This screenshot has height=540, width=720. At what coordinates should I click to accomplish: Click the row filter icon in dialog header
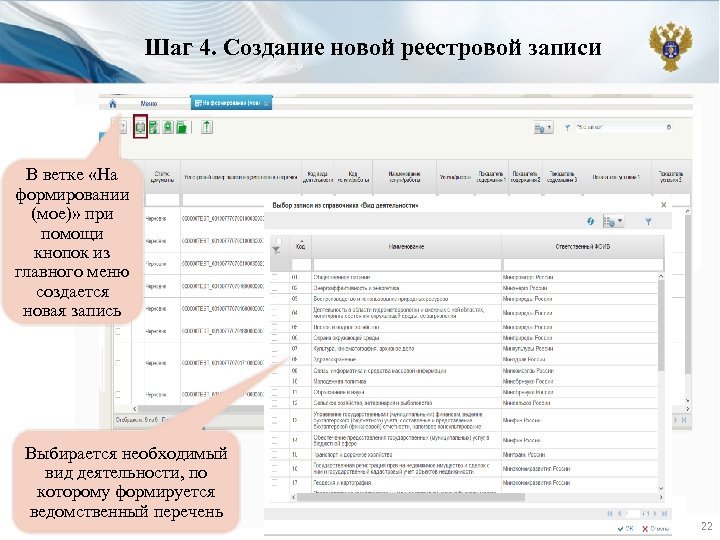(x=276, y=250)
